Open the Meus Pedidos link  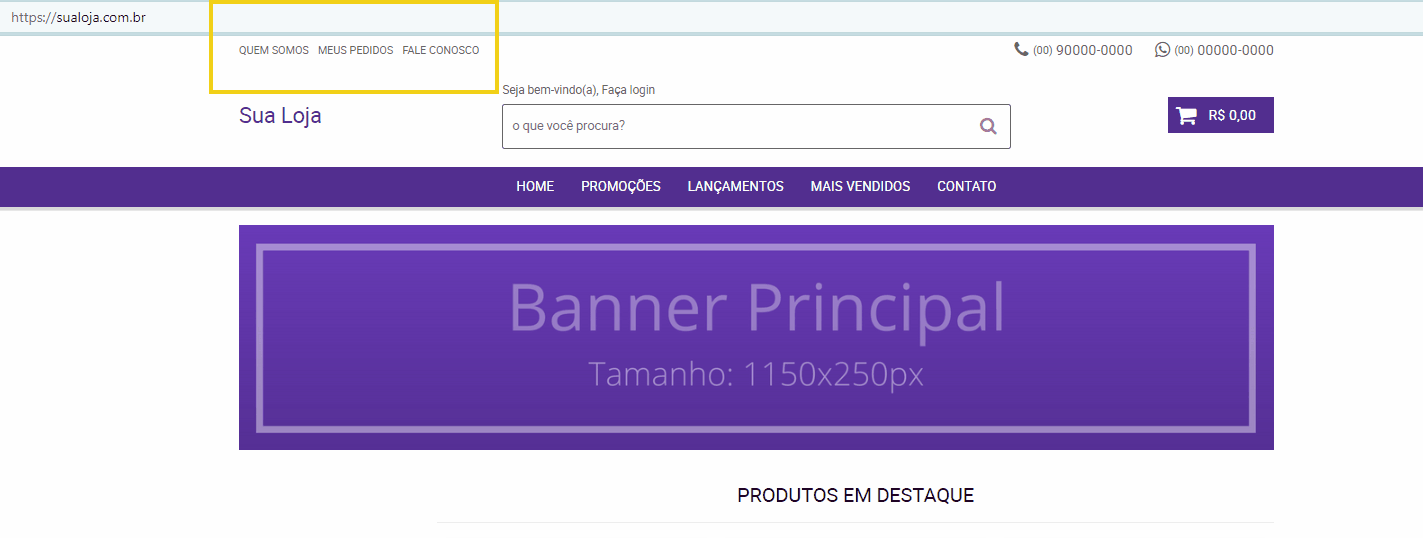(355, 50)
